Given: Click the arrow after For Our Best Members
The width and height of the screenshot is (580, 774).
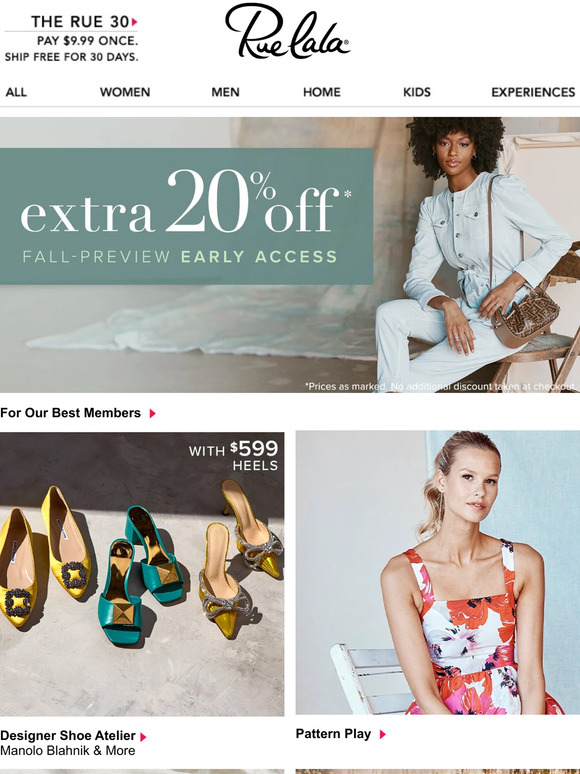Looking at the screenshot, I should coord(153,413).
